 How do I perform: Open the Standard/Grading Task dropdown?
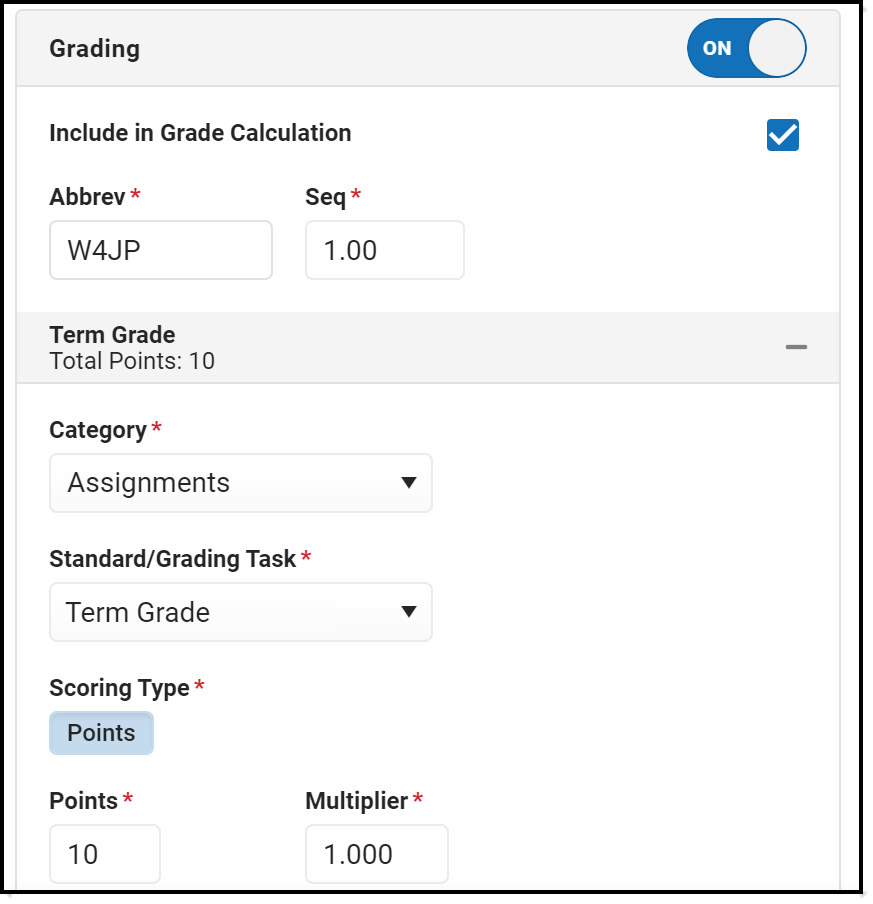(240, 612)
